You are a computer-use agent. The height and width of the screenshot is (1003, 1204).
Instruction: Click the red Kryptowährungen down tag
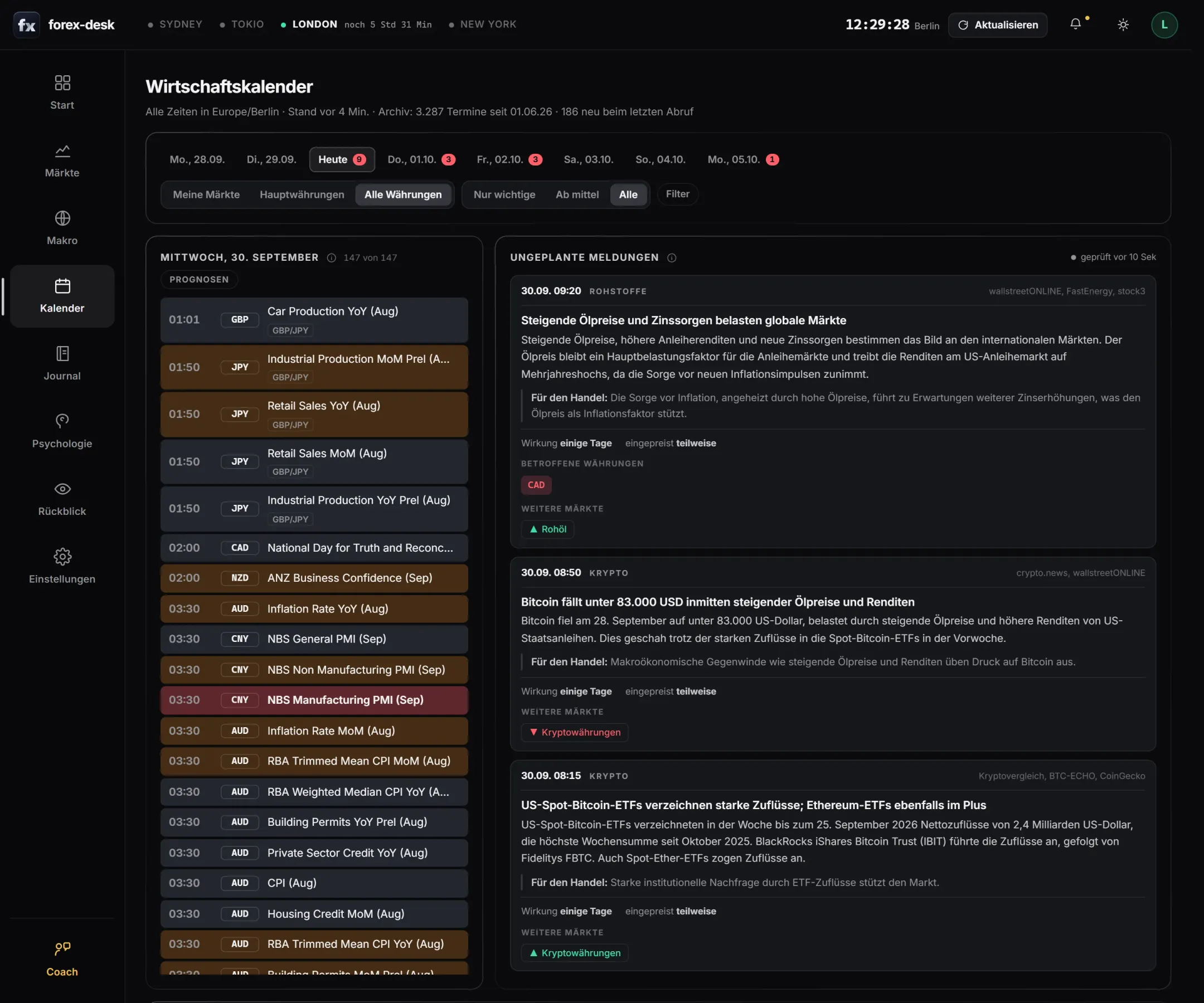point(575,732)
